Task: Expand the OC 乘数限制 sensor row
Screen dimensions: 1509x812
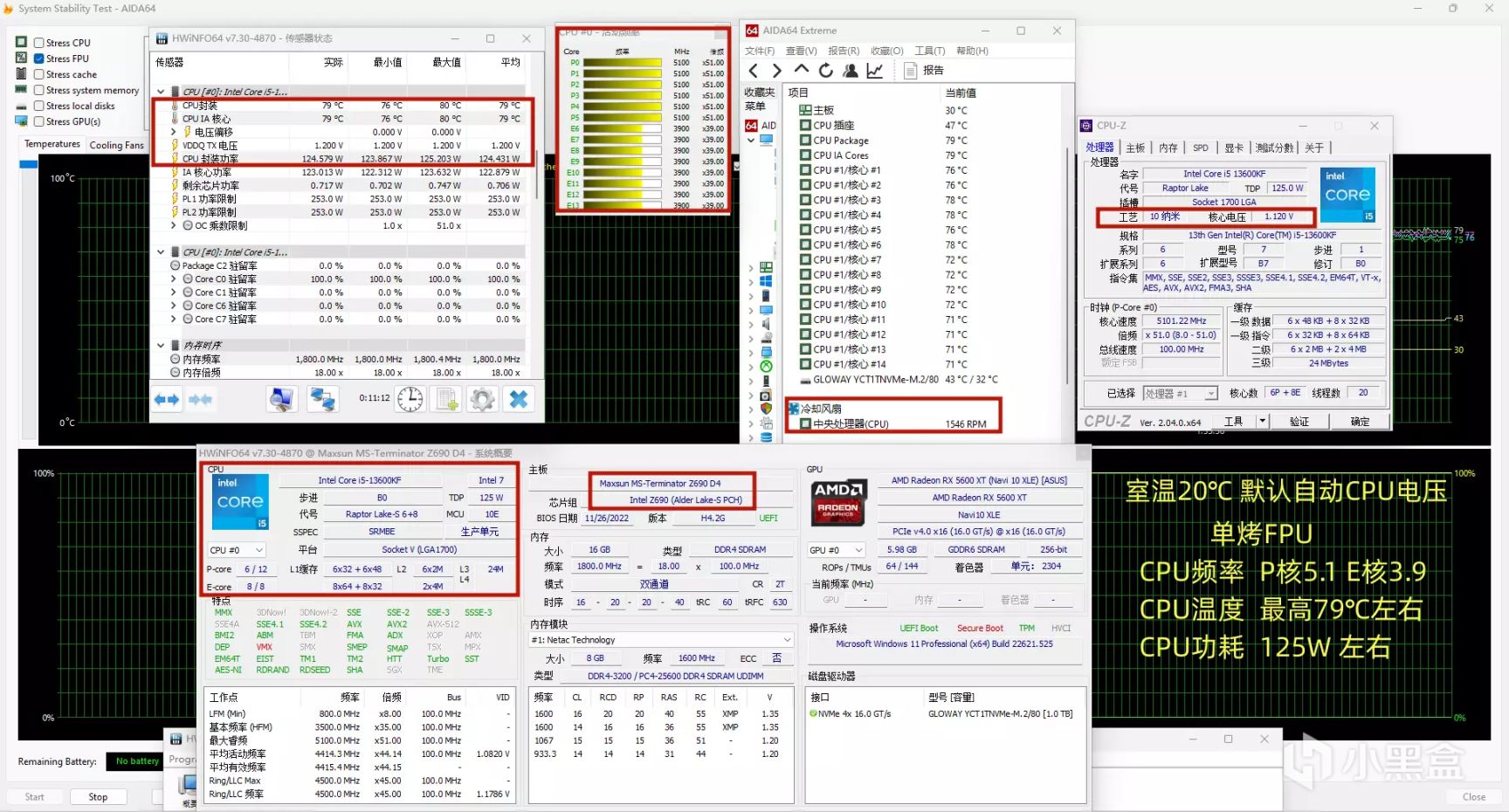Action: tap(174, 225)
